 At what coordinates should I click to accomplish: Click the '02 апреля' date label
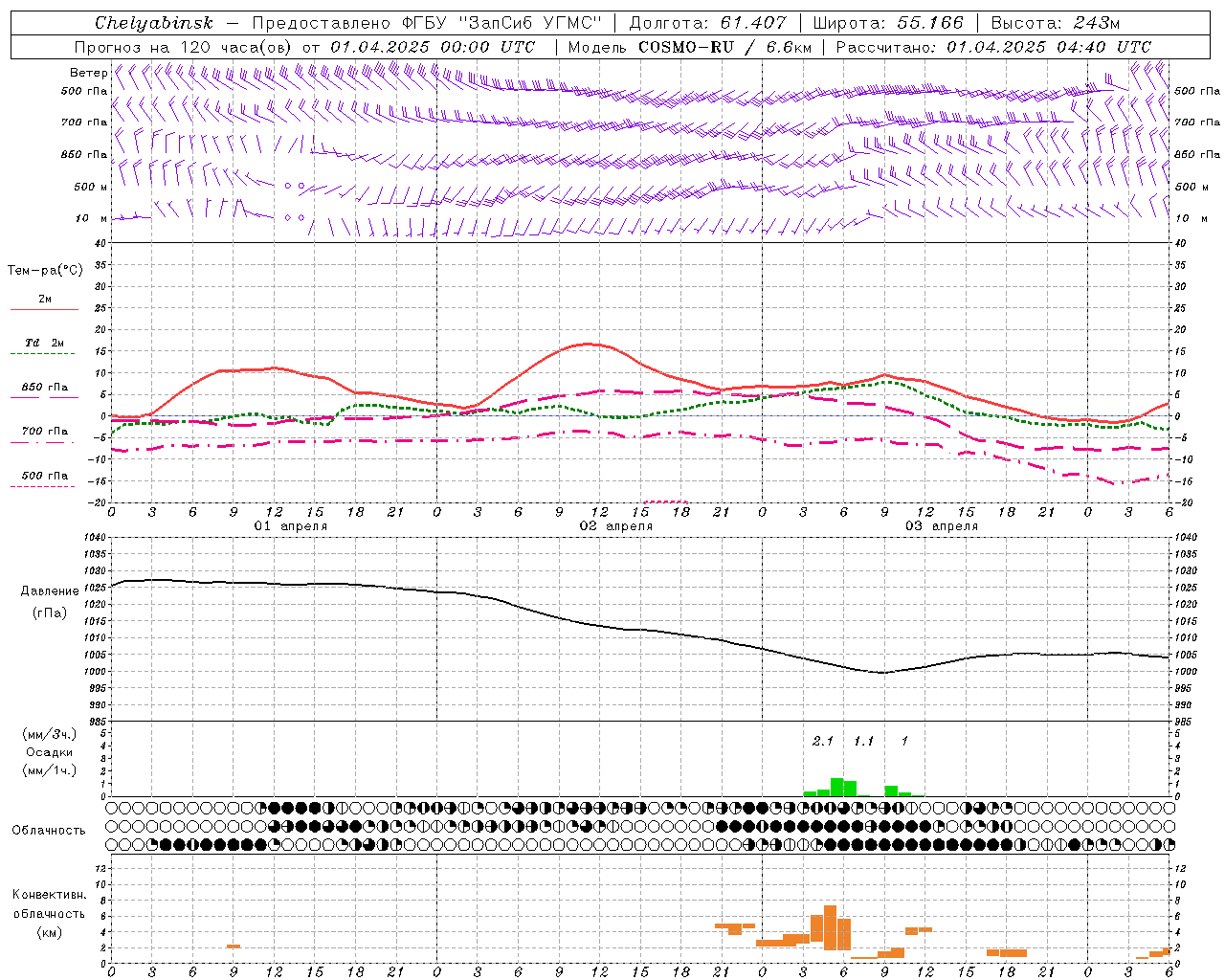pos(615,526)
